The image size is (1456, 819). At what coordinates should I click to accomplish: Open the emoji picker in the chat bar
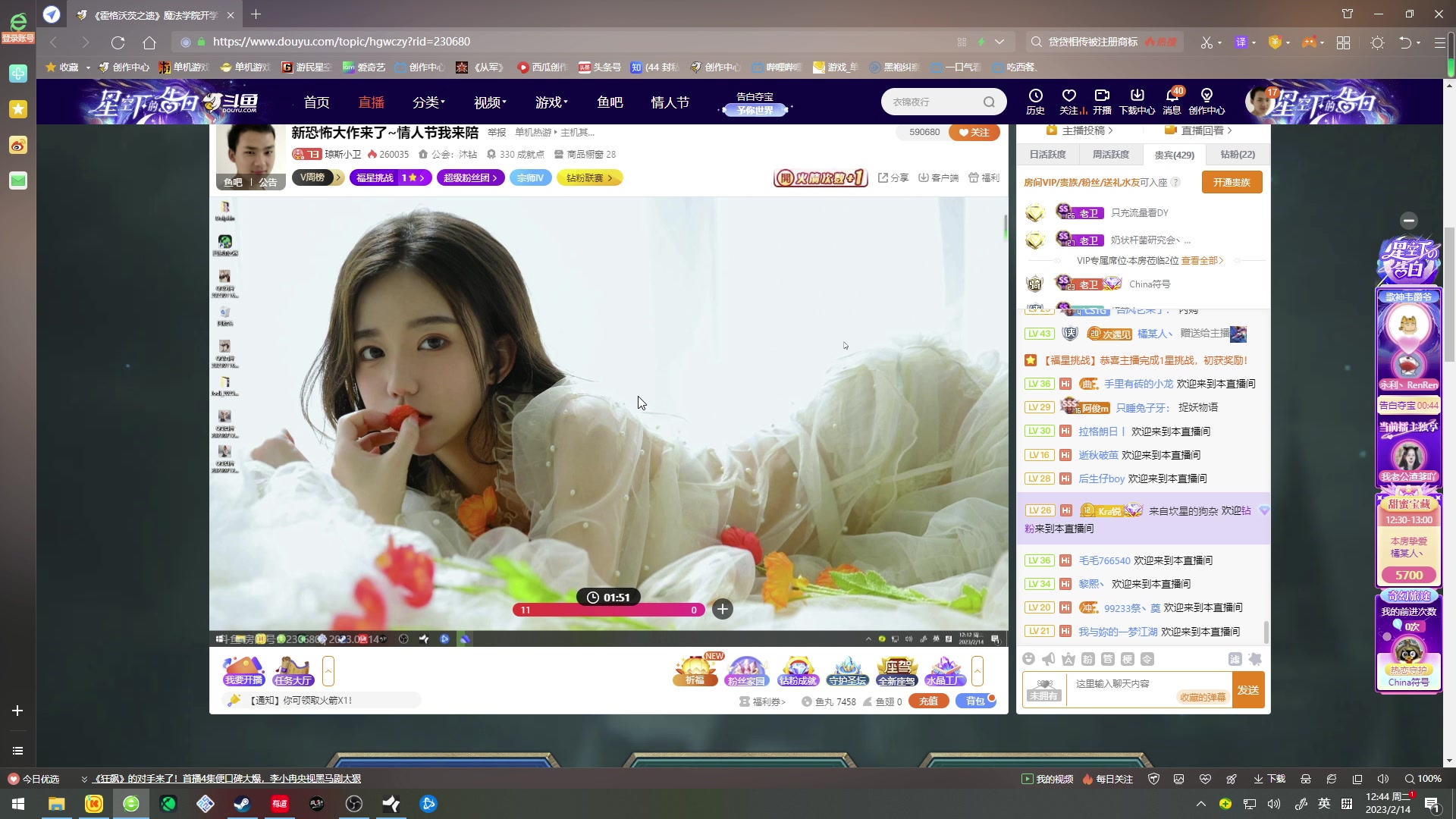tap(1029, 659)
